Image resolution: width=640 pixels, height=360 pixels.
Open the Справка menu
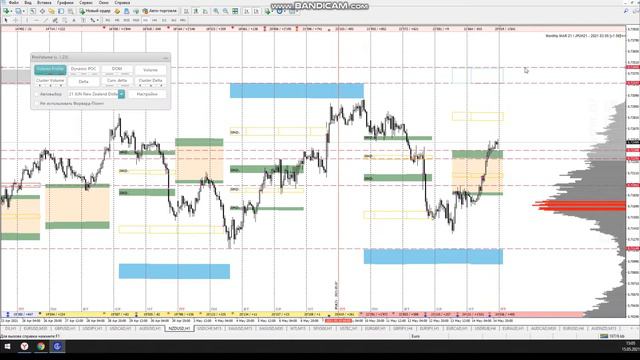point(122,3)
